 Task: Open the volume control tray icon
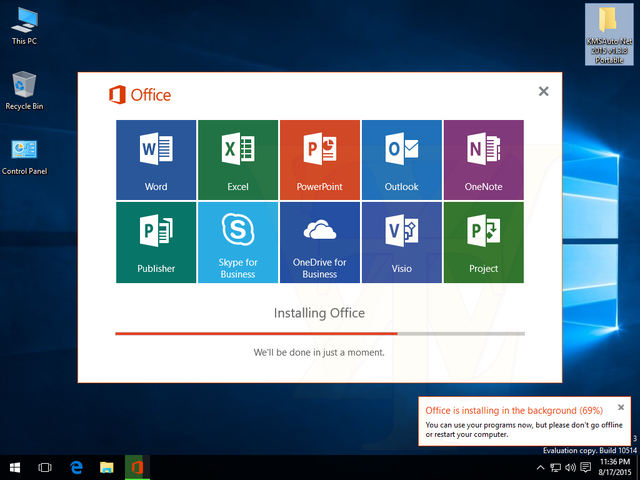pyautogui.click(x=570, y=468)
